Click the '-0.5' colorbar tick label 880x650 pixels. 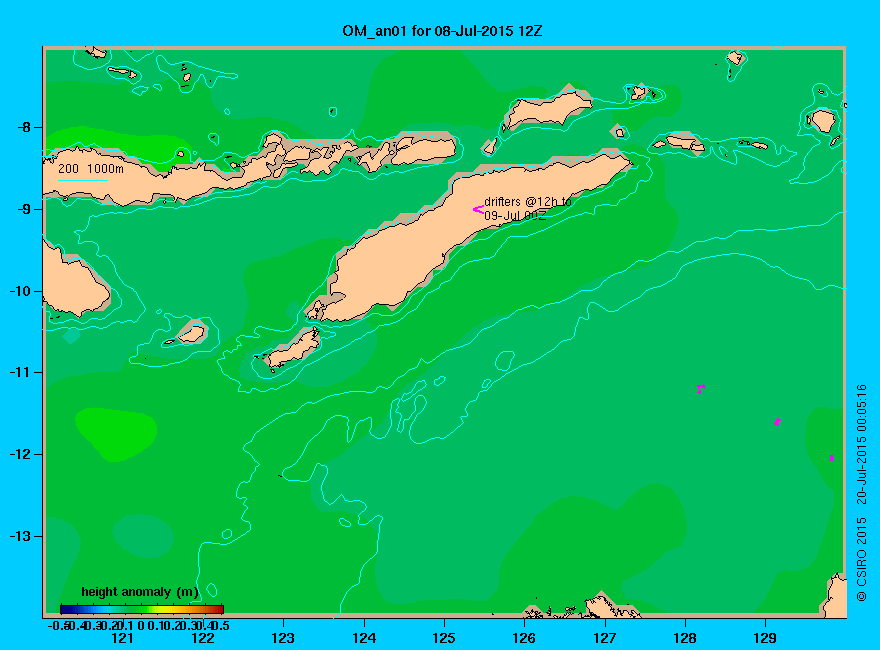58,626
